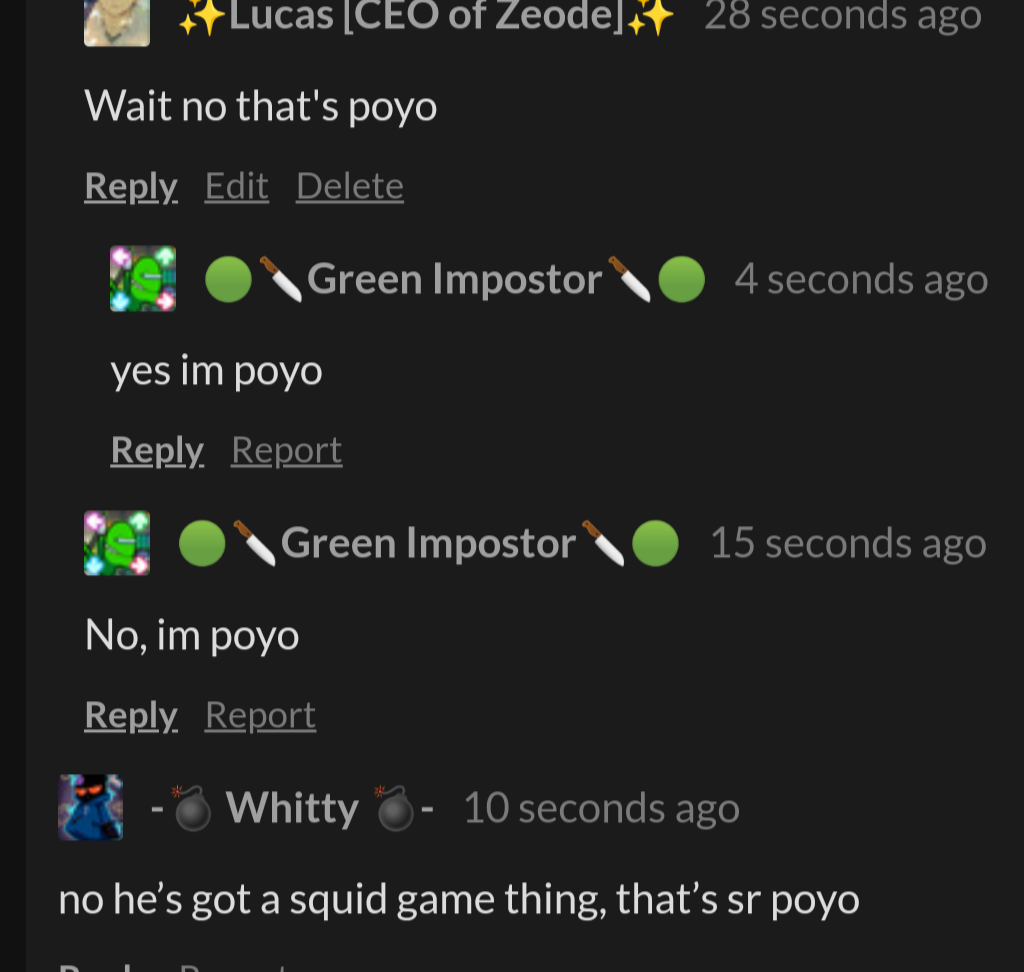This screenshot has height=972, width=1024.
Task: Reply to the "No, im poyo" comment
Action: point(131,715)
